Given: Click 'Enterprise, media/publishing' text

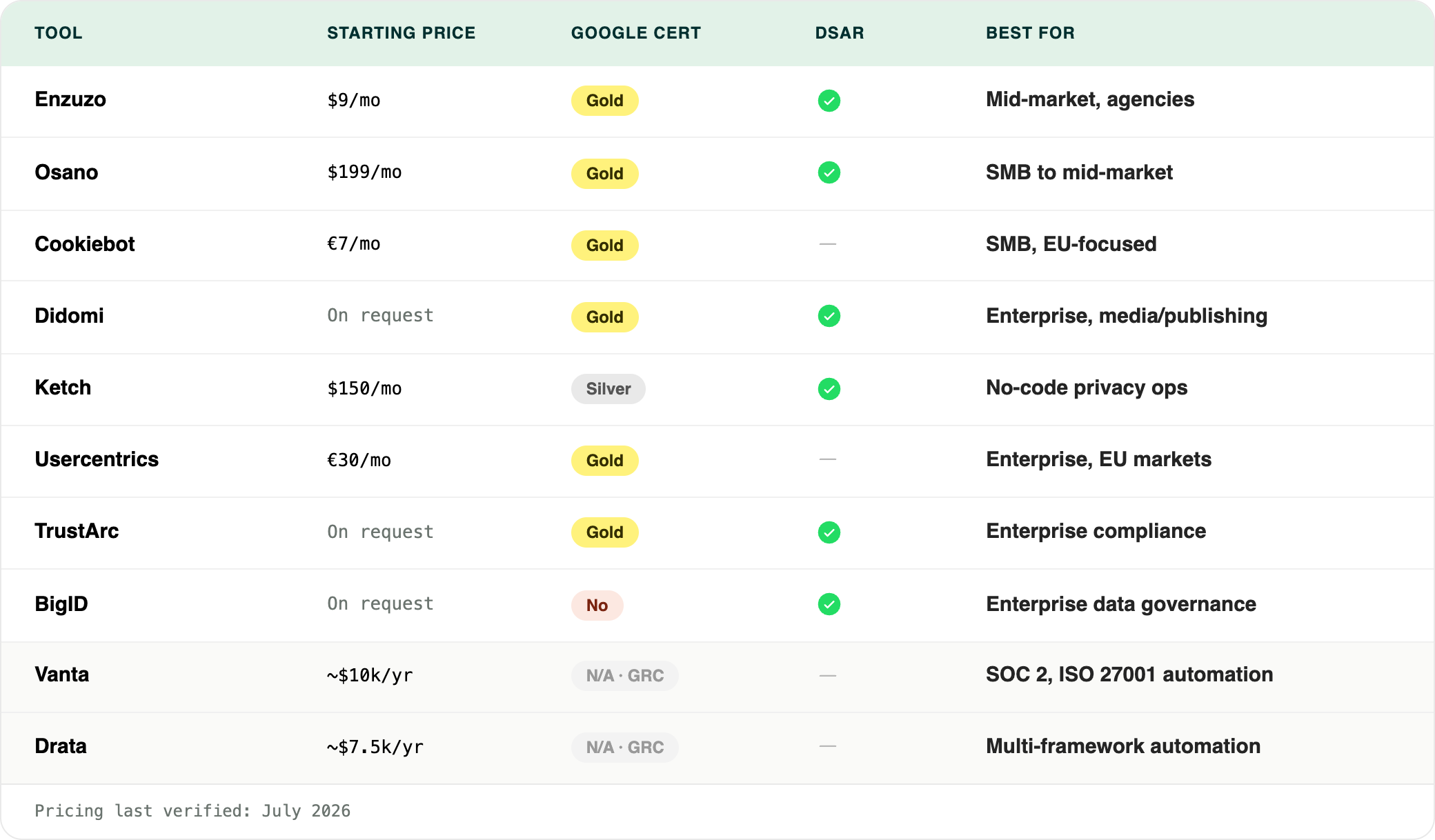Looking at the screenshot, I should pos(1127,316).
